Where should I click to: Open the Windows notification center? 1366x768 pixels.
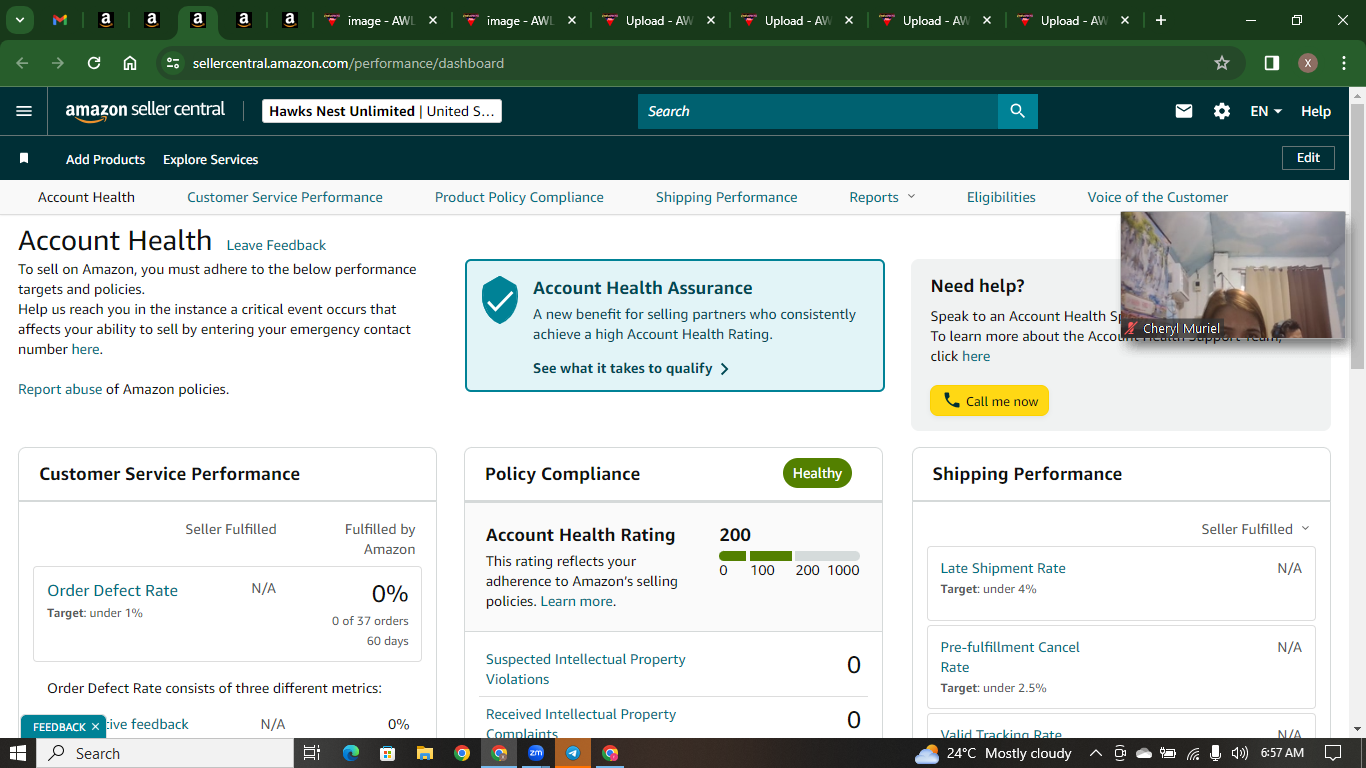click(x=1332, y=753)
